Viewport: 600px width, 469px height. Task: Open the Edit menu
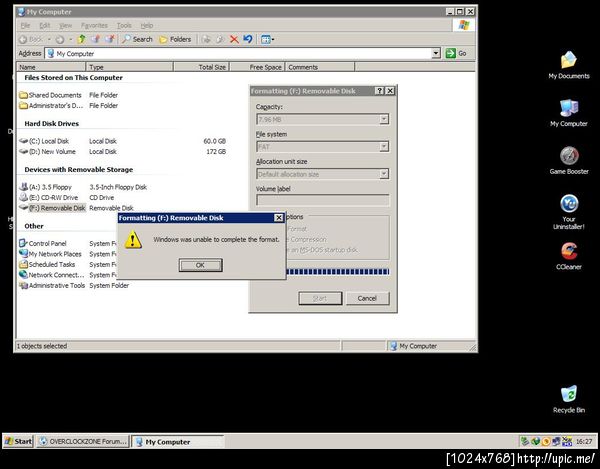click(x=44, y=25)
